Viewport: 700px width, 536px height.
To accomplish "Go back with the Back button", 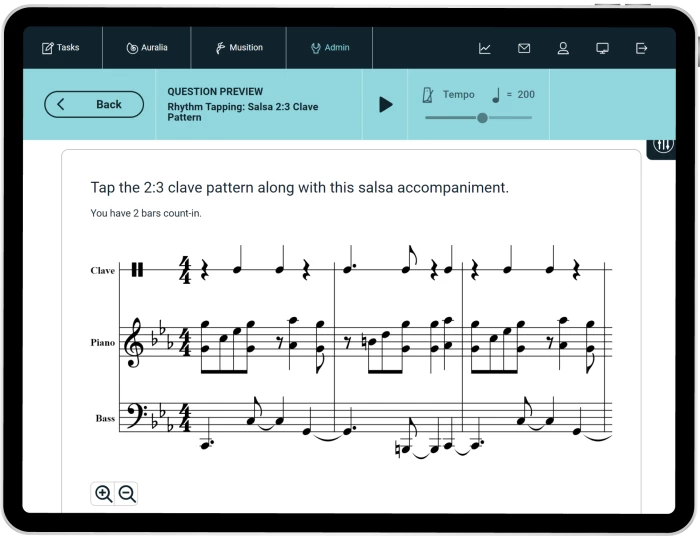I will pyautogui.click(x=94, y=104).
